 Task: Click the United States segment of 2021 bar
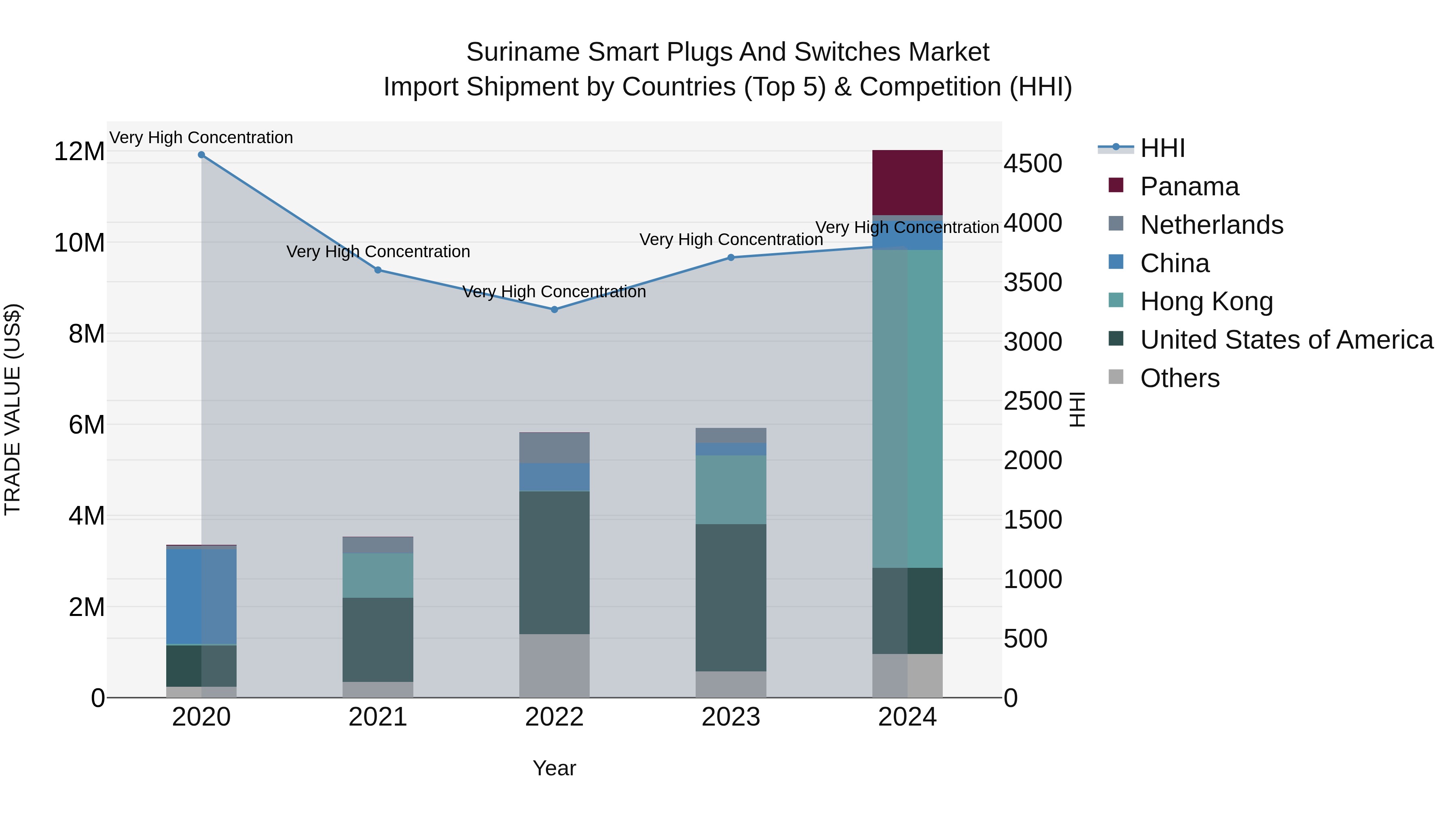point(378,640)
